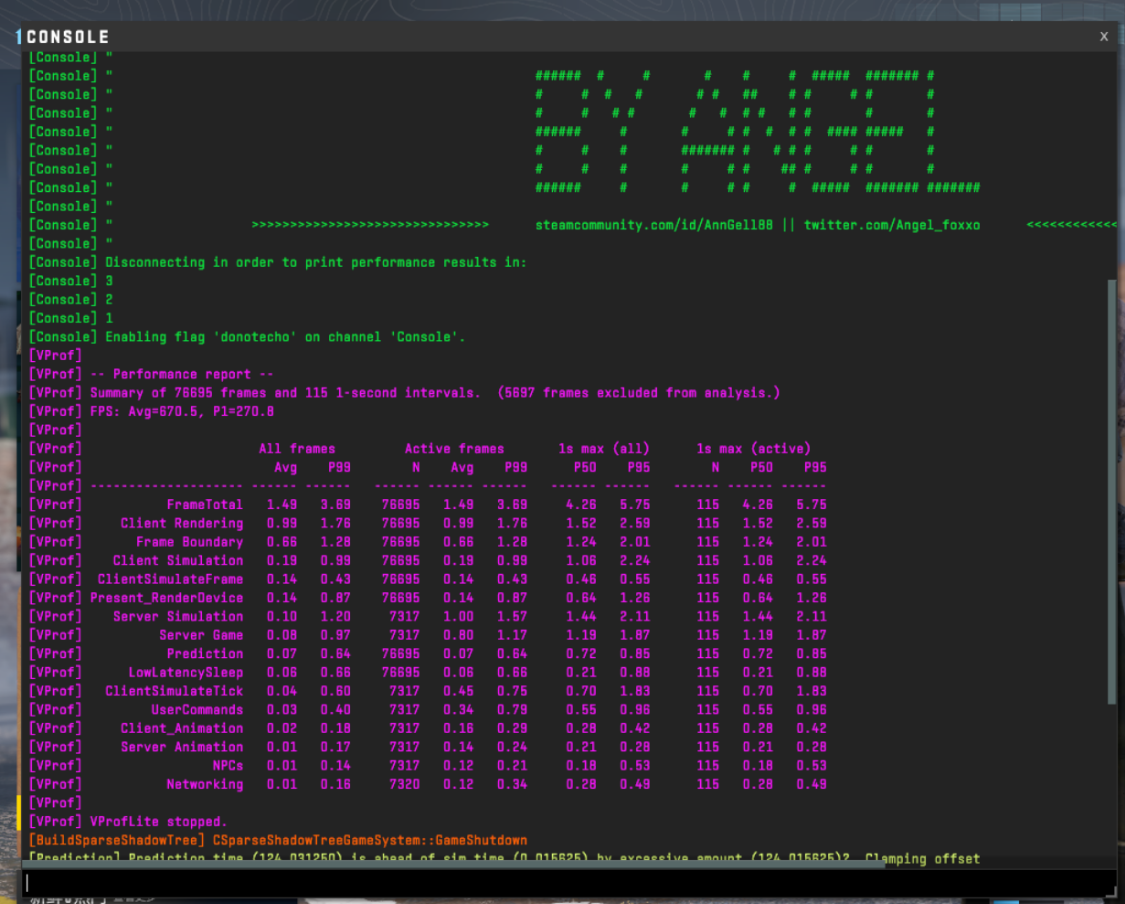The width and height of the screenshot is (1125, 904).
Task: Click the vertical scrollbar thumb of the console
Action: pos(1112,491)
